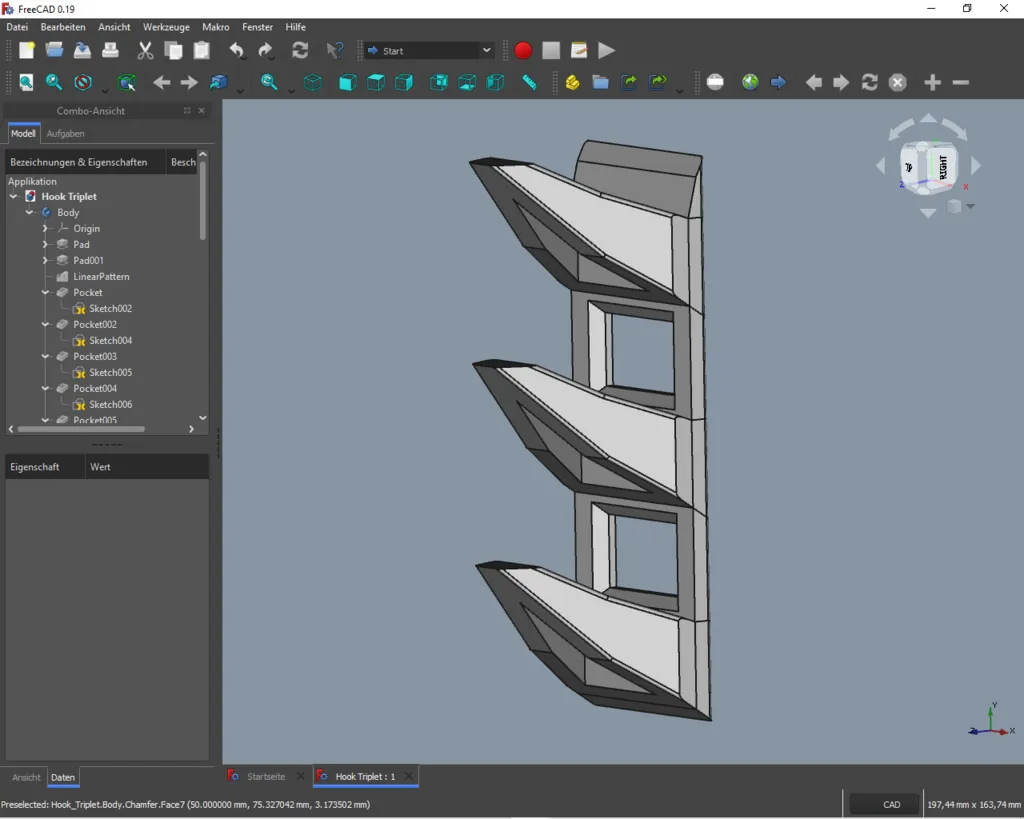Screen dimensions: 1024x819
Task: Open the Start workbench selector dropdown
Action: click(x=429, y=50)
